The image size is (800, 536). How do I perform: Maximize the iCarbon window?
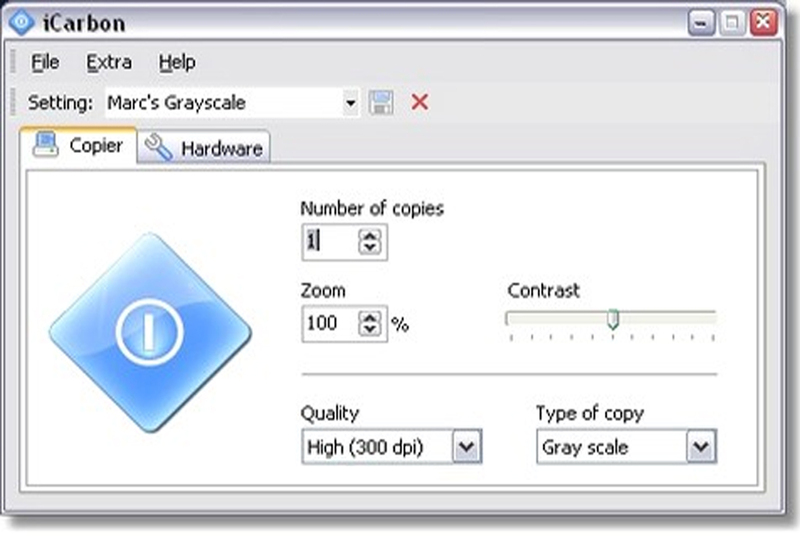(x=732, y=23)
